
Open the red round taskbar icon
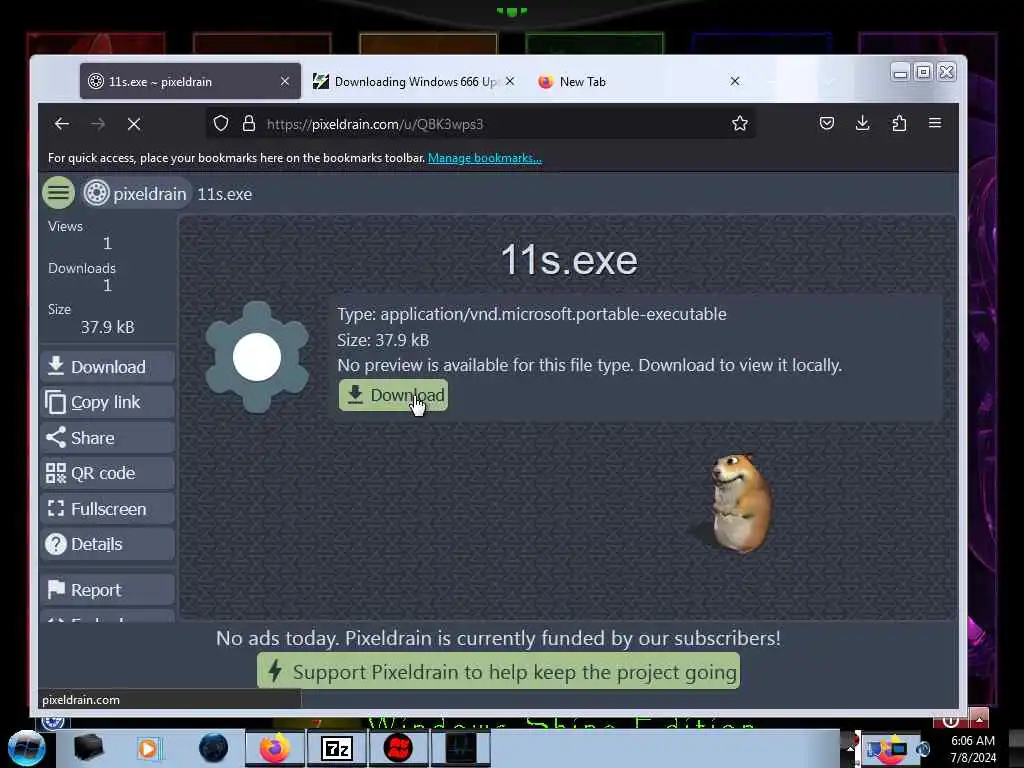click(x=398, y=748)
